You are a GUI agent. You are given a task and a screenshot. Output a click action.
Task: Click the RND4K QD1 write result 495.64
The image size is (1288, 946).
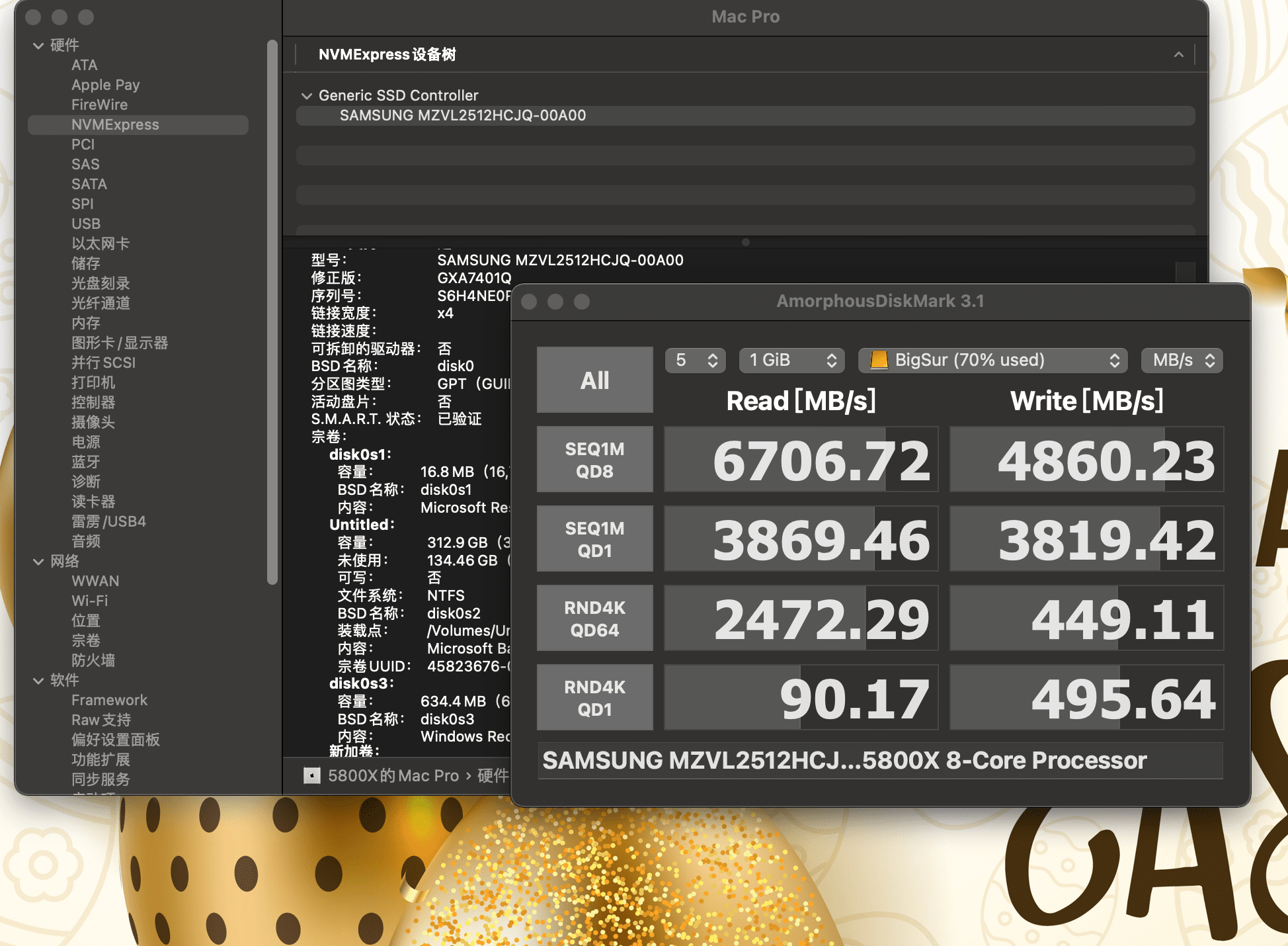[x=1087, y=698]
